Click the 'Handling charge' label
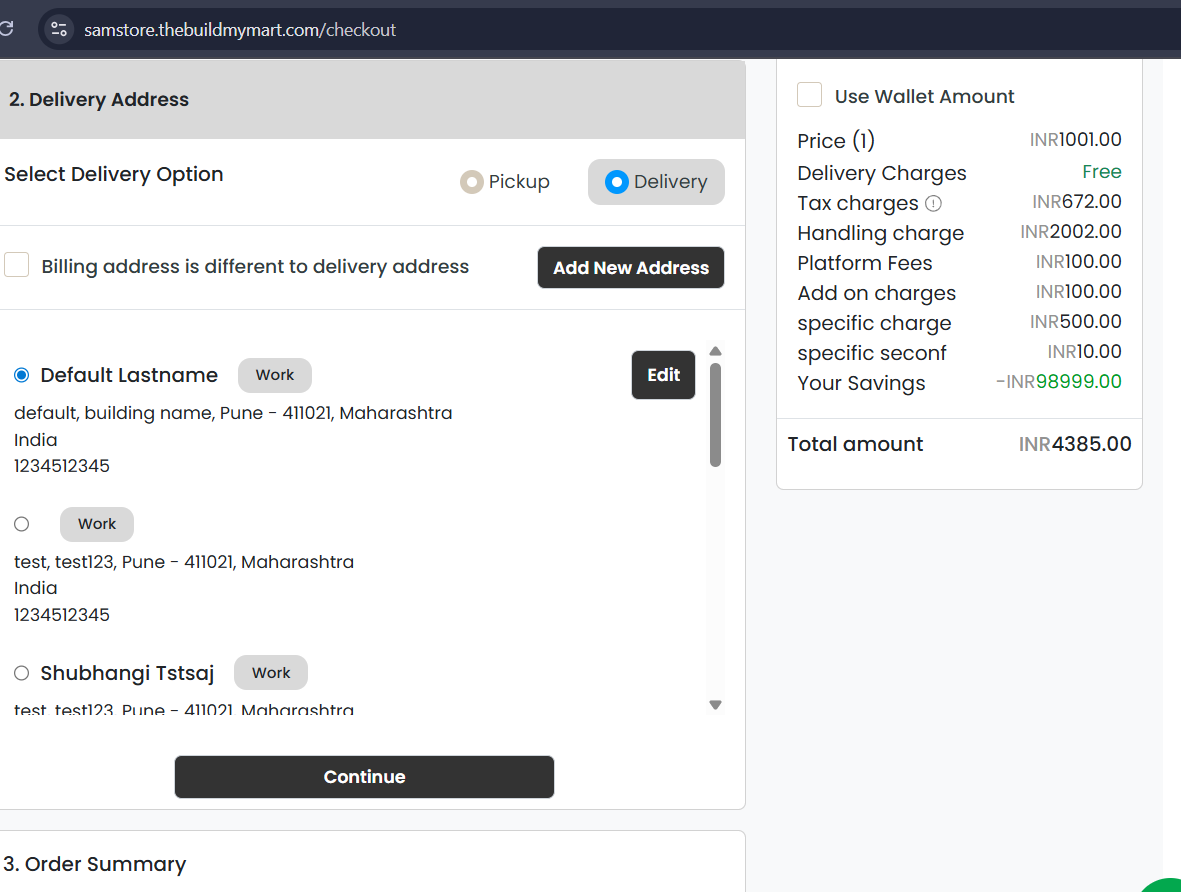The height and width of the screenshot is (892, 1181). coord(880,234)
